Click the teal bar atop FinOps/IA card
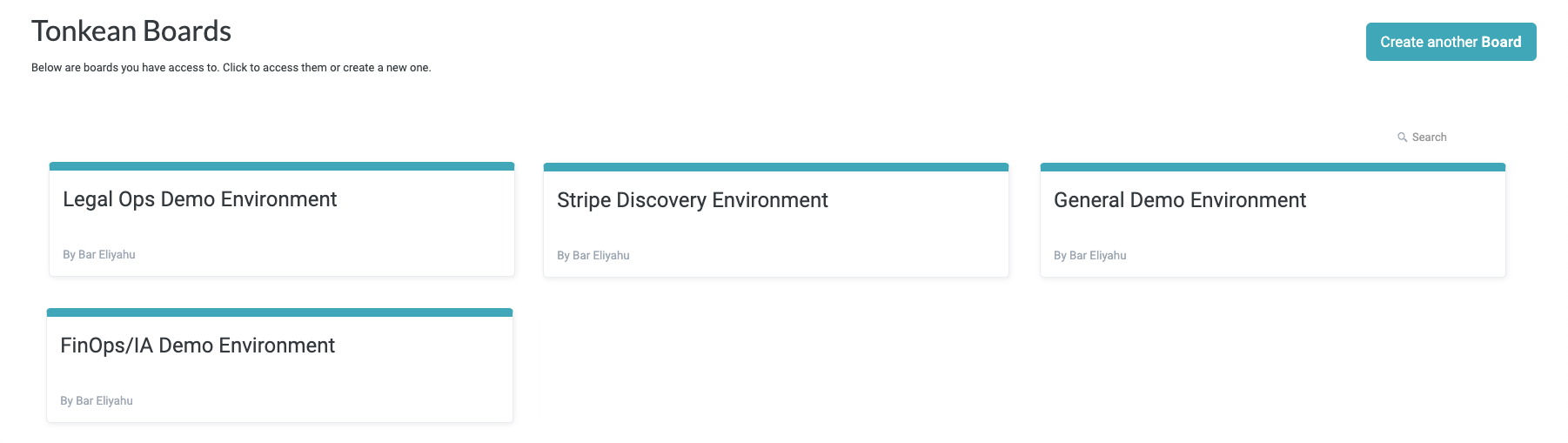 (279, 312)
